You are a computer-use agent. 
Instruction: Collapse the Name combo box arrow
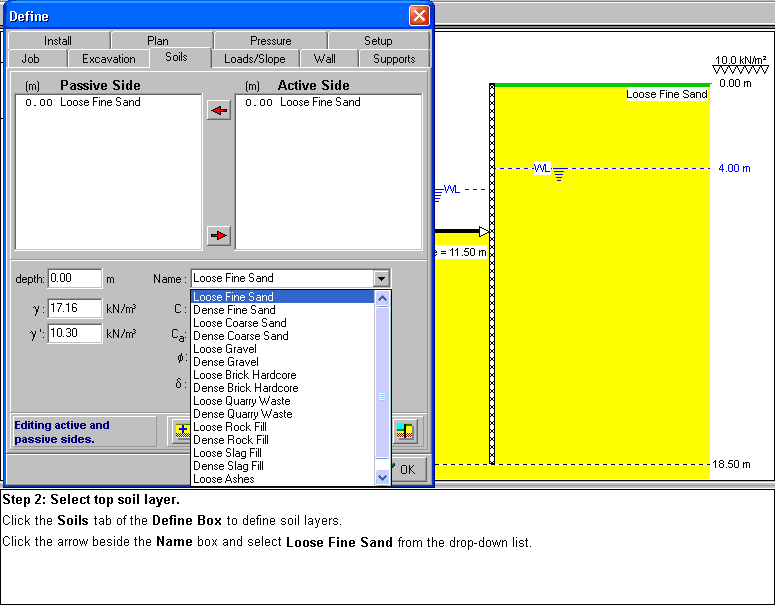point(381,279)
